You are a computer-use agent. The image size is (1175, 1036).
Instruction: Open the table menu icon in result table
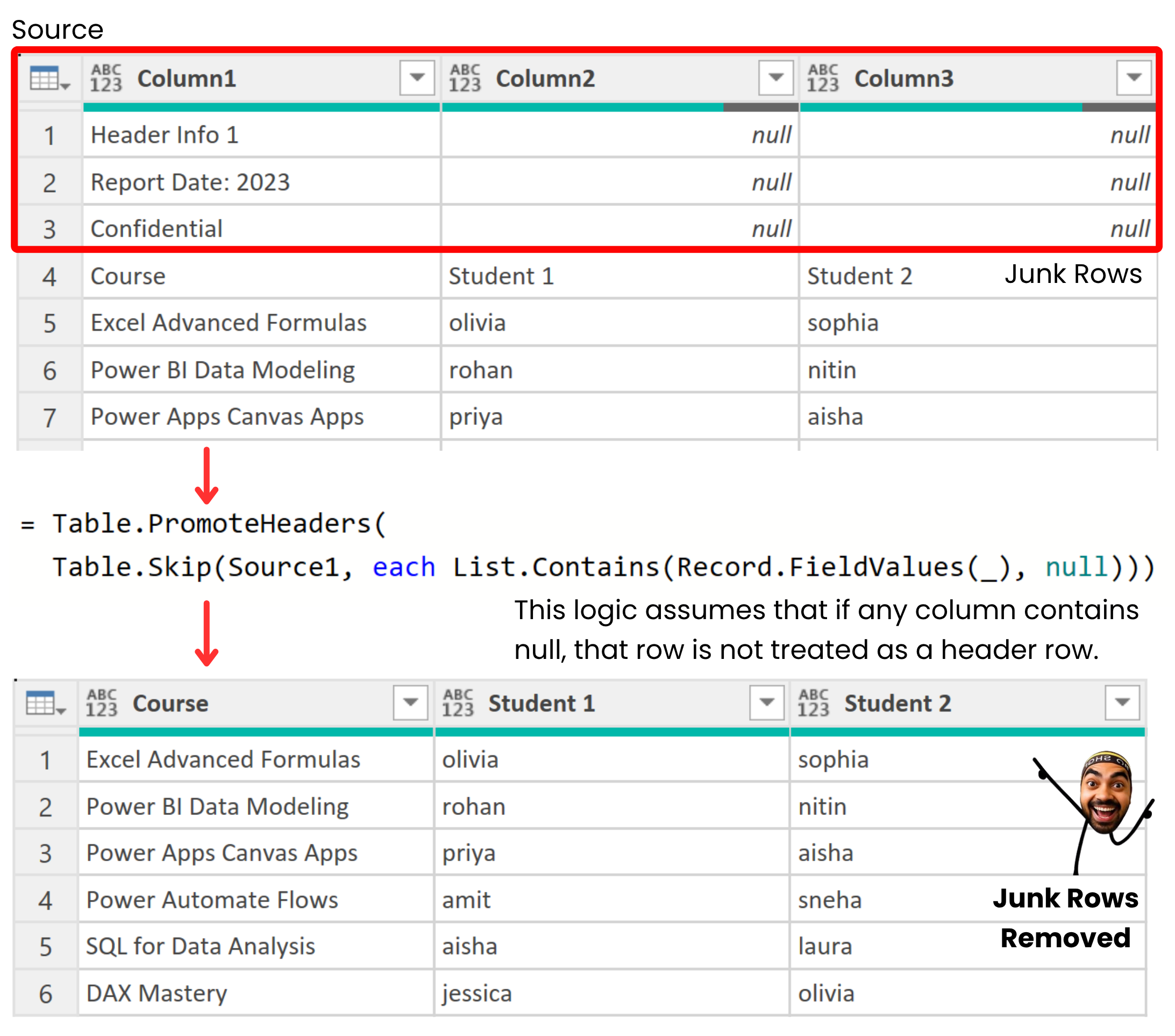(46, 703)
